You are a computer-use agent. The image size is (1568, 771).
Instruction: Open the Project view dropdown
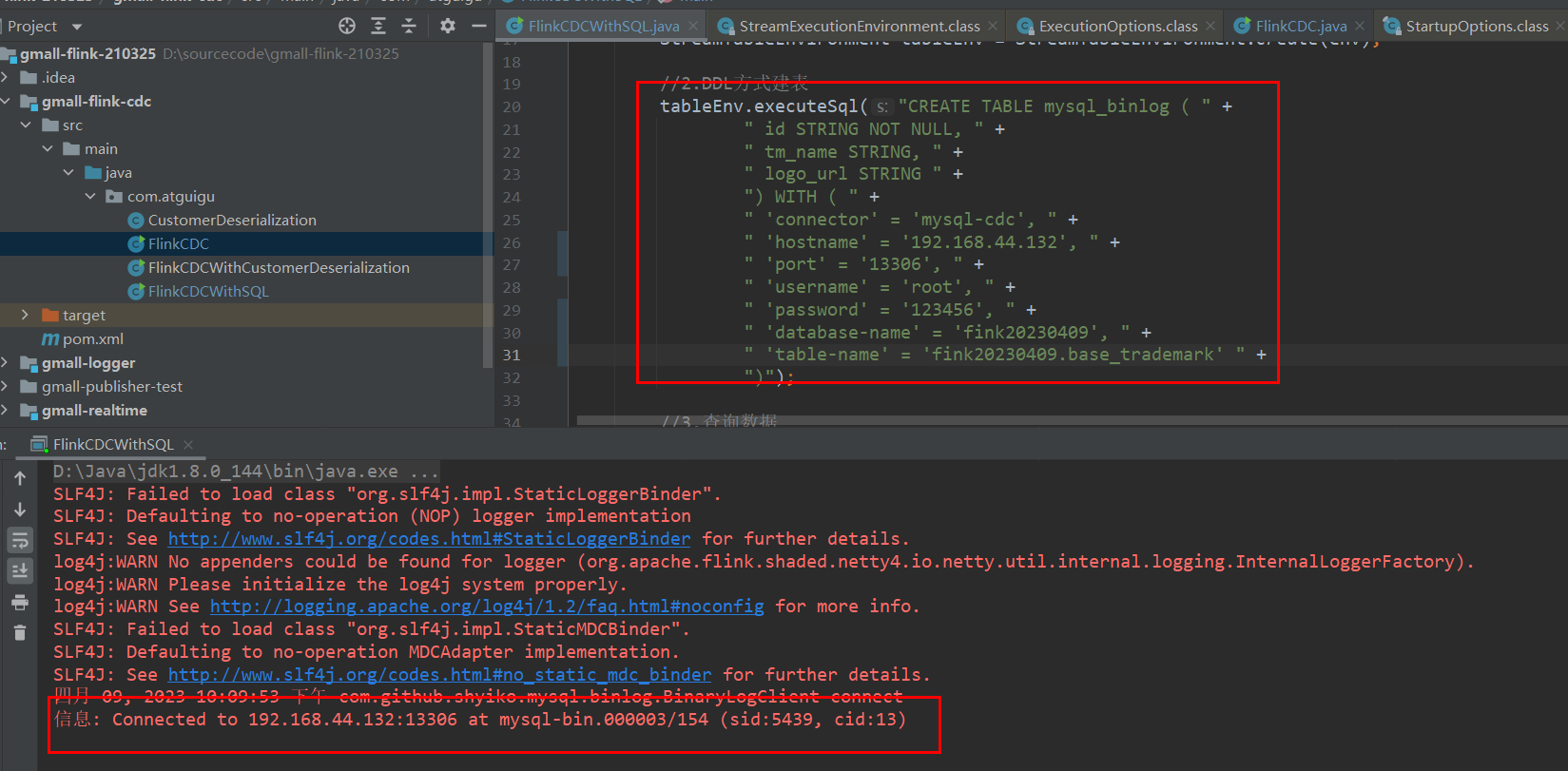(77, 27)
